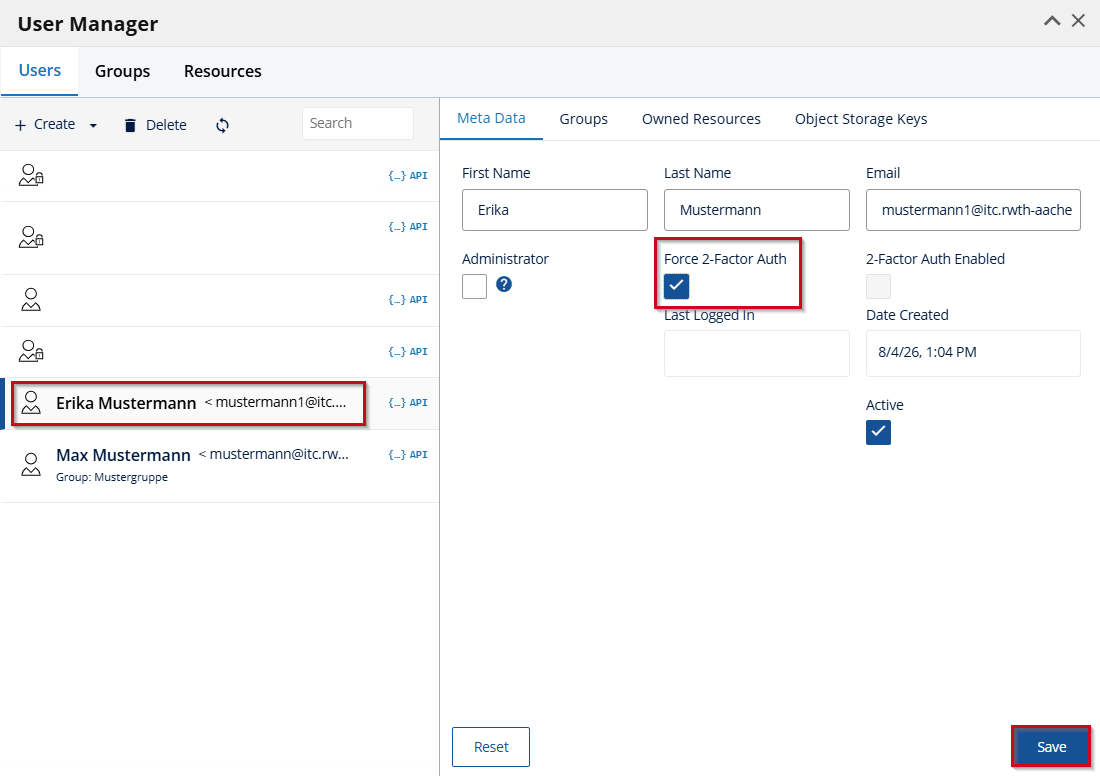This screenshot has height=776, width=1100.
Task: Click Max Mustermann's user avatar icon
Action: coord(31,464)
